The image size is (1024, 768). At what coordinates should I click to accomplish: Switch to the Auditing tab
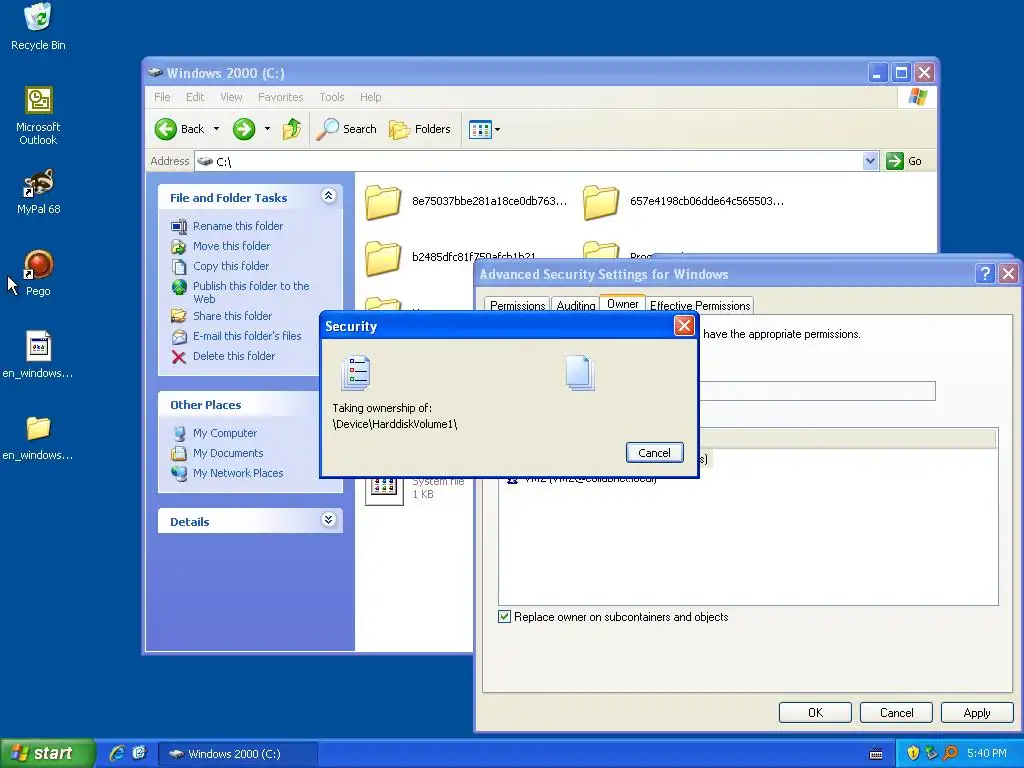click(575, 306)
